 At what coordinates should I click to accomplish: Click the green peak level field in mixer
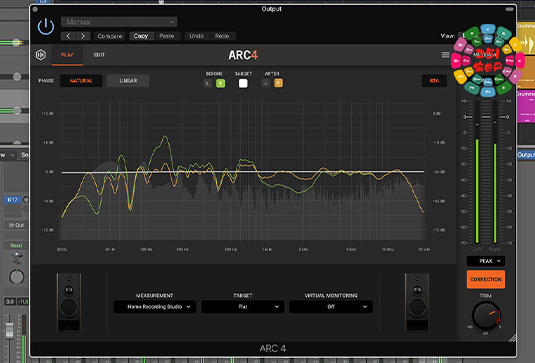[x=23, y=302]
